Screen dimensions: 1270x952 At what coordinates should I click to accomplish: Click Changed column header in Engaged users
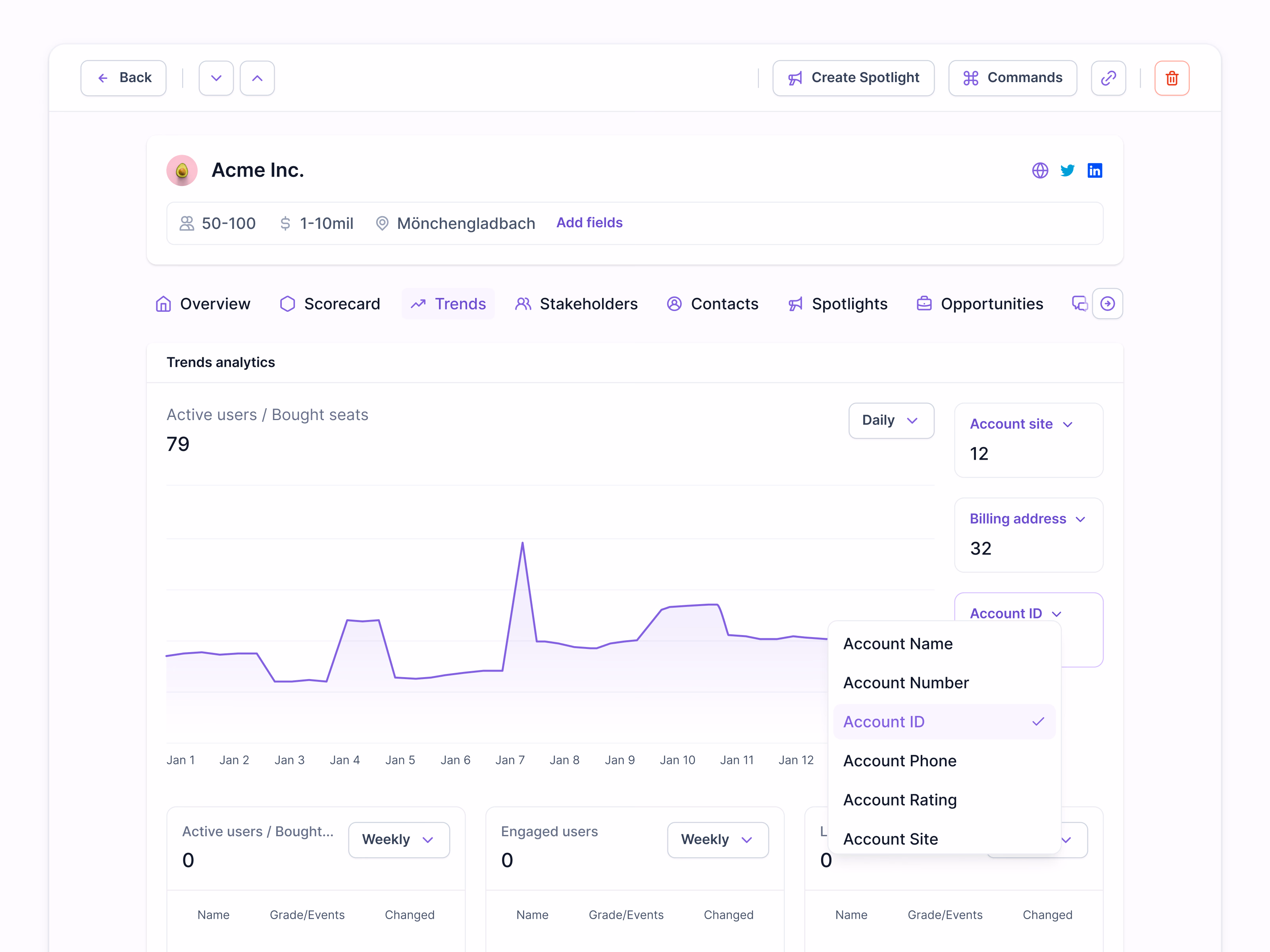coord(729,915)
